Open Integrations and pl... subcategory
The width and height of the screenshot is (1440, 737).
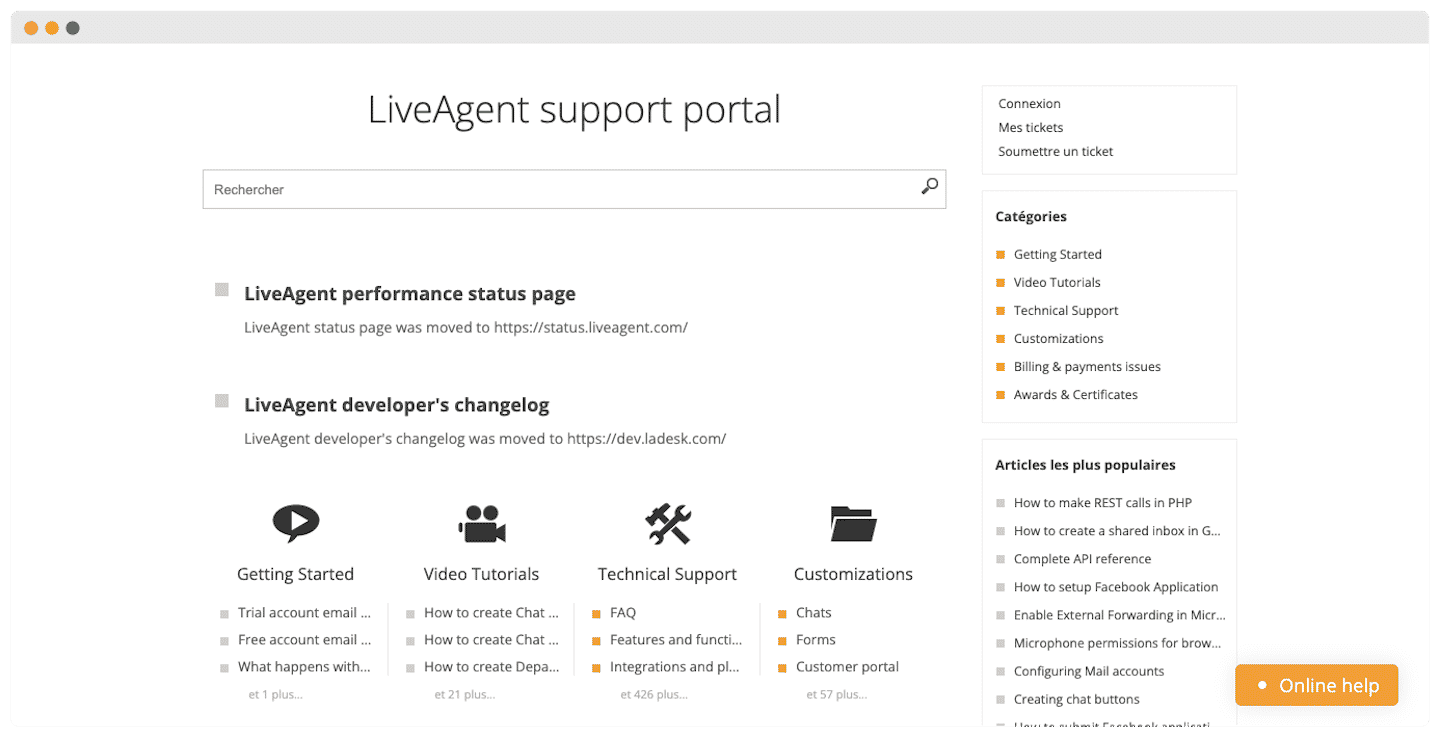pos(675,667)
